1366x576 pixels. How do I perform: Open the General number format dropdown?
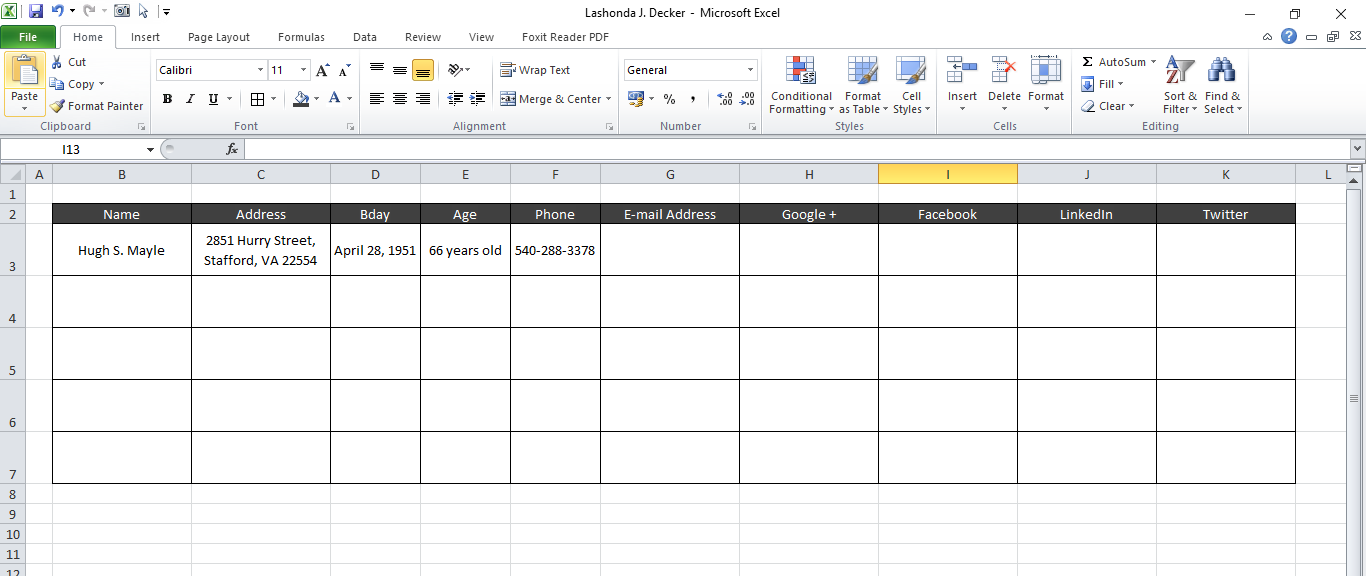[x=751, y=70]
